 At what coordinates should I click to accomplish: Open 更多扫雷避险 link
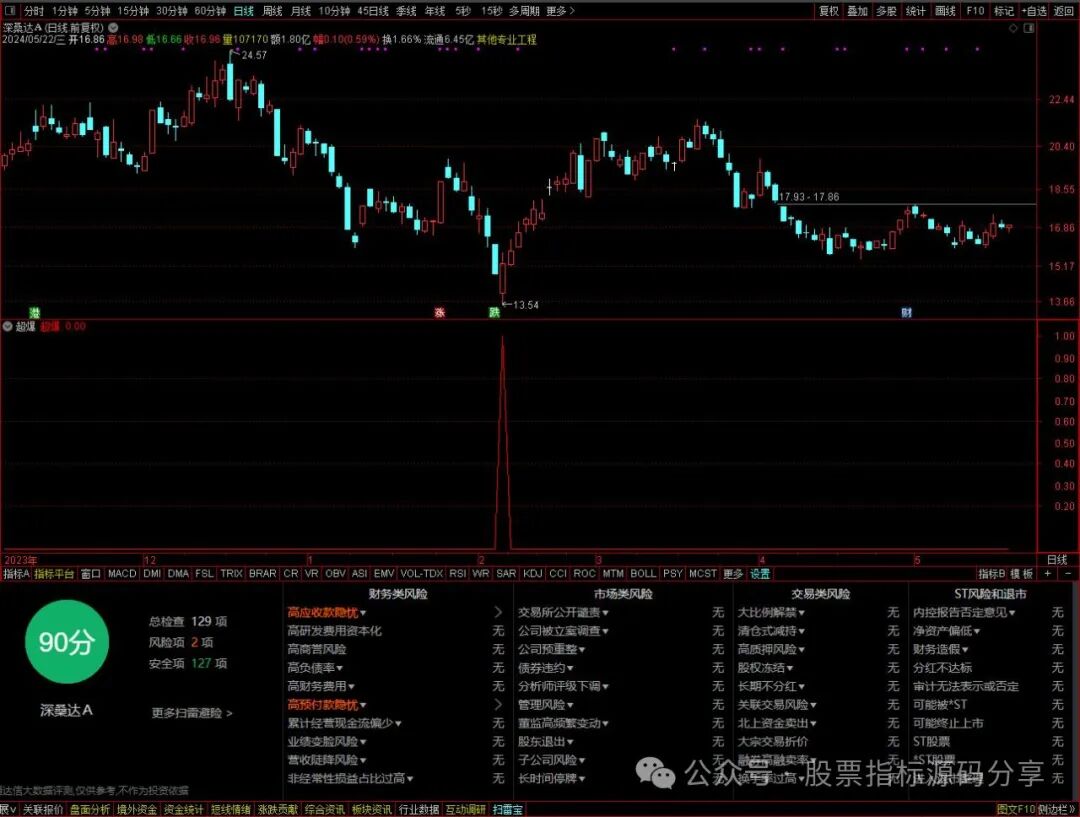(x=192, y=713)
